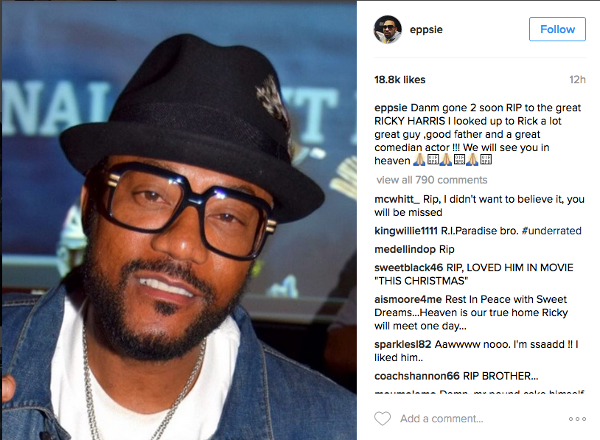The width and height of the screenshot is (600, 440).
Task: Open the three-dot more options menu
Action: point(577,419)
